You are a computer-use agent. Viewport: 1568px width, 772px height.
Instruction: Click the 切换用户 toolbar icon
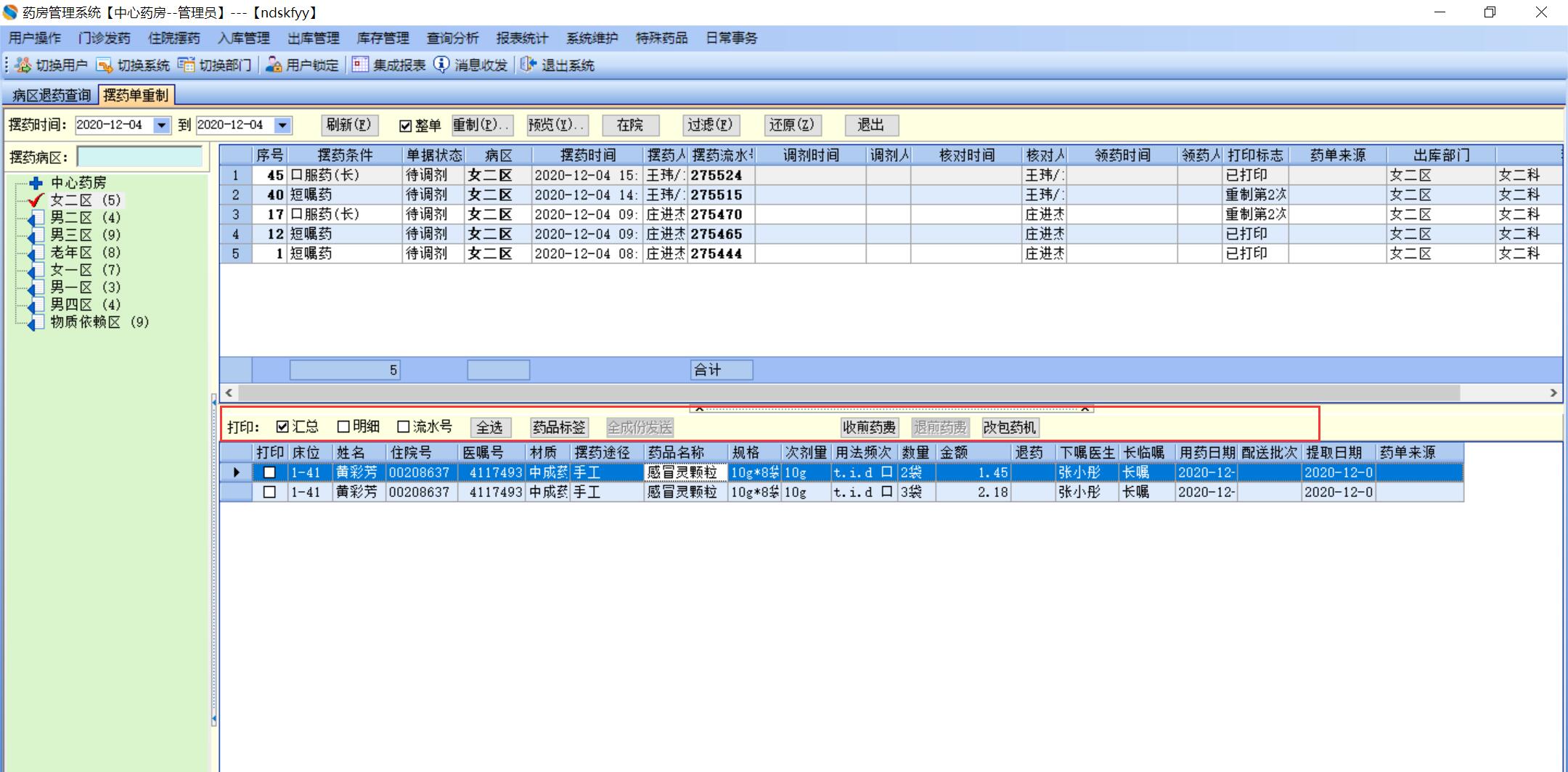(23, 65)
